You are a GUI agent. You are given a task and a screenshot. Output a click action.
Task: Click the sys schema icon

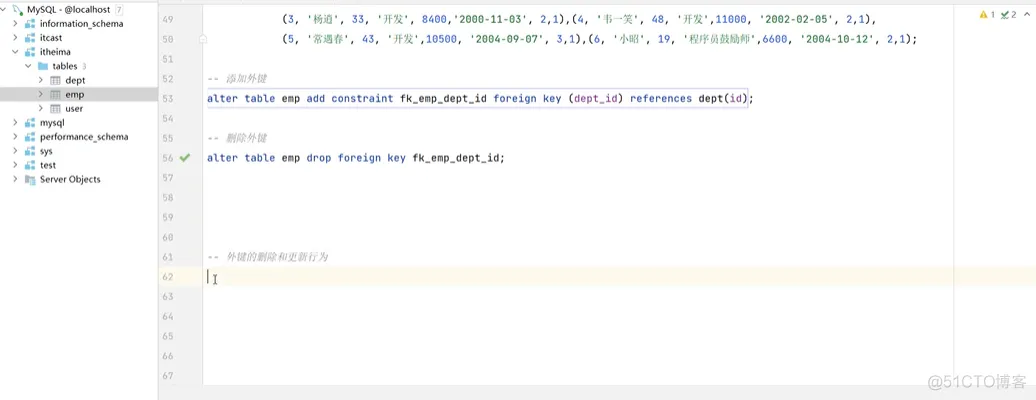coord(30,151)
